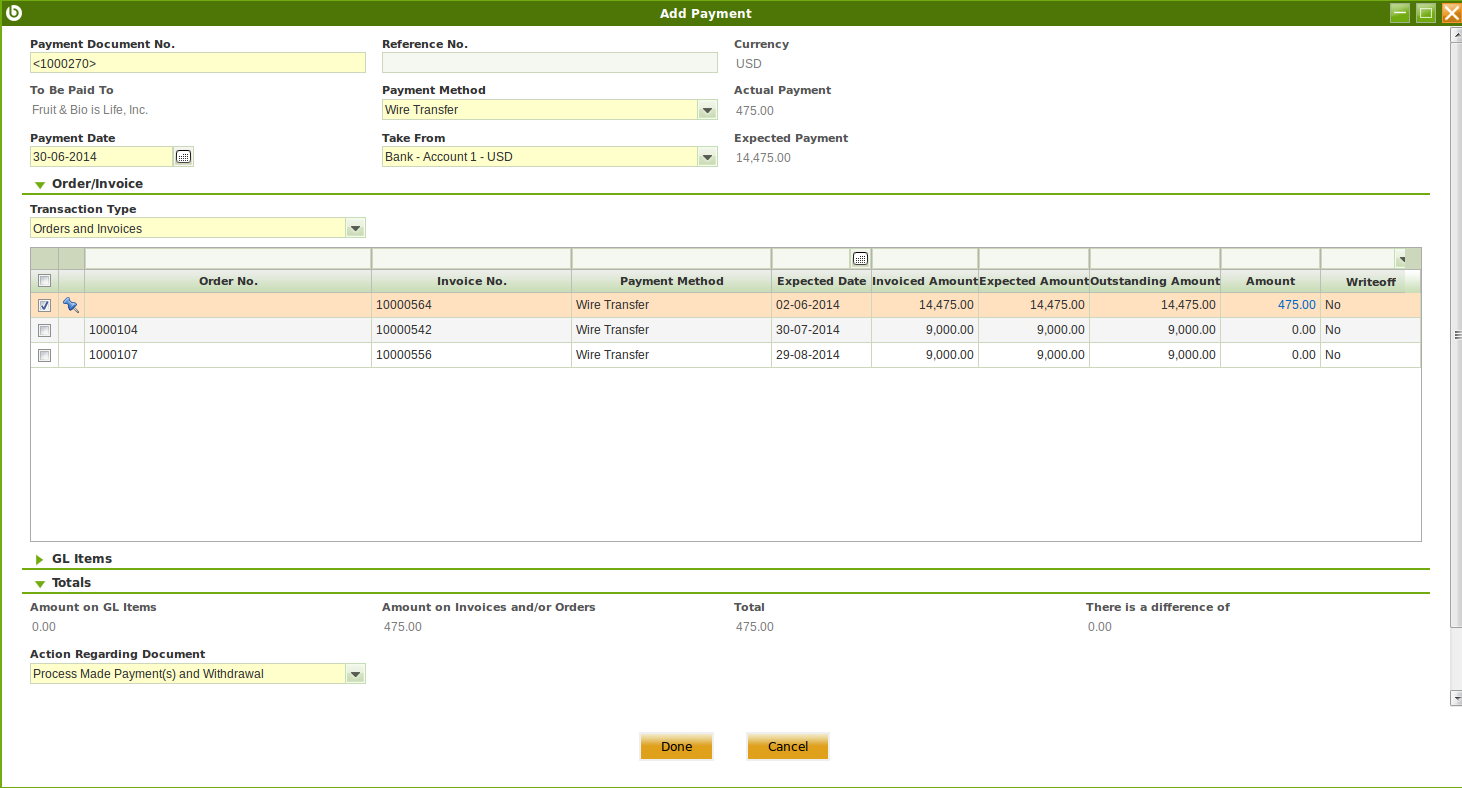Sort by the Expected Date column header
Viewport: 1462px width, 788px height.
(x=820, y=281)
